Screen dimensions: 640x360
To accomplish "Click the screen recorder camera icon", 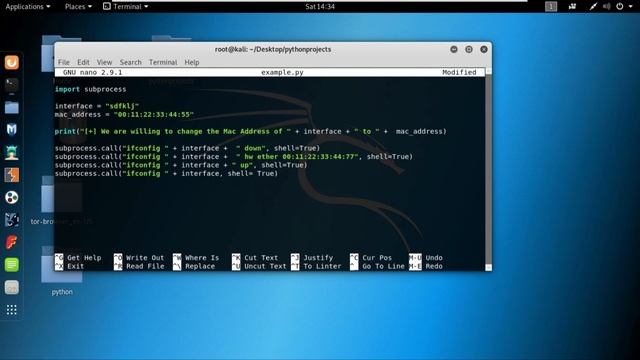I will (x=572, y=6).
